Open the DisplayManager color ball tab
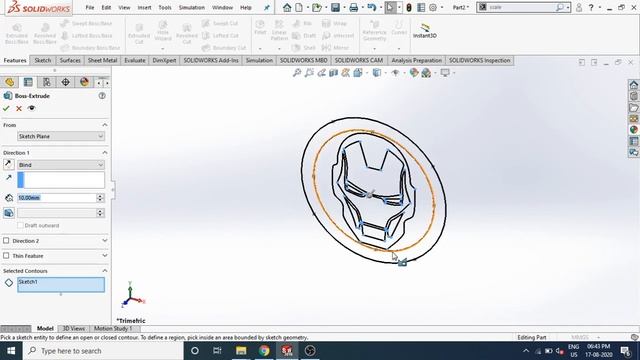Viewport: 640px width, 360px height. [x=84, y=82]
